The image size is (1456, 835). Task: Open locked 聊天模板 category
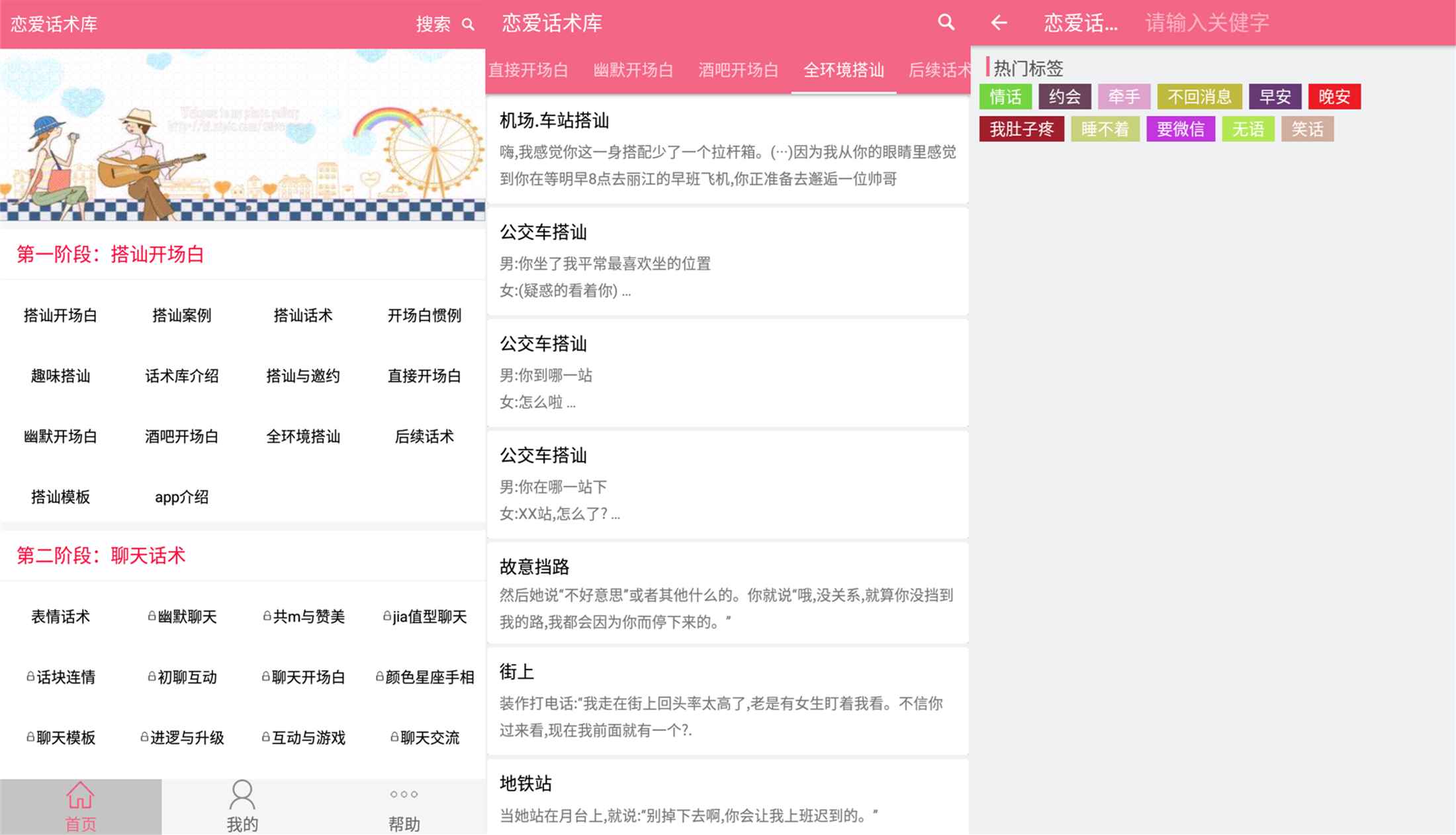coord(61,737)
